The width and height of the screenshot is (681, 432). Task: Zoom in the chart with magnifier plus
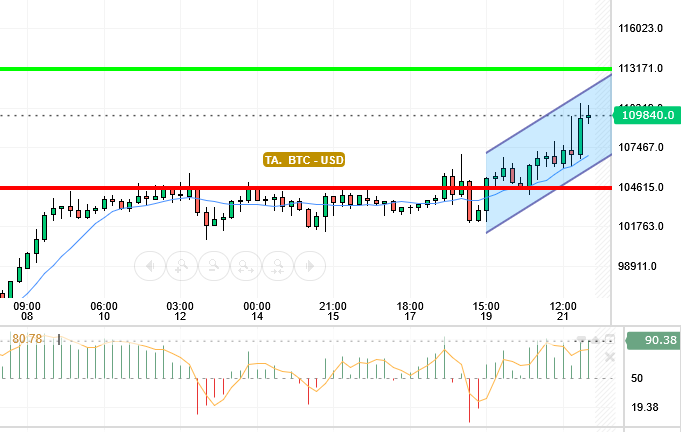click(x=182, y=266)
